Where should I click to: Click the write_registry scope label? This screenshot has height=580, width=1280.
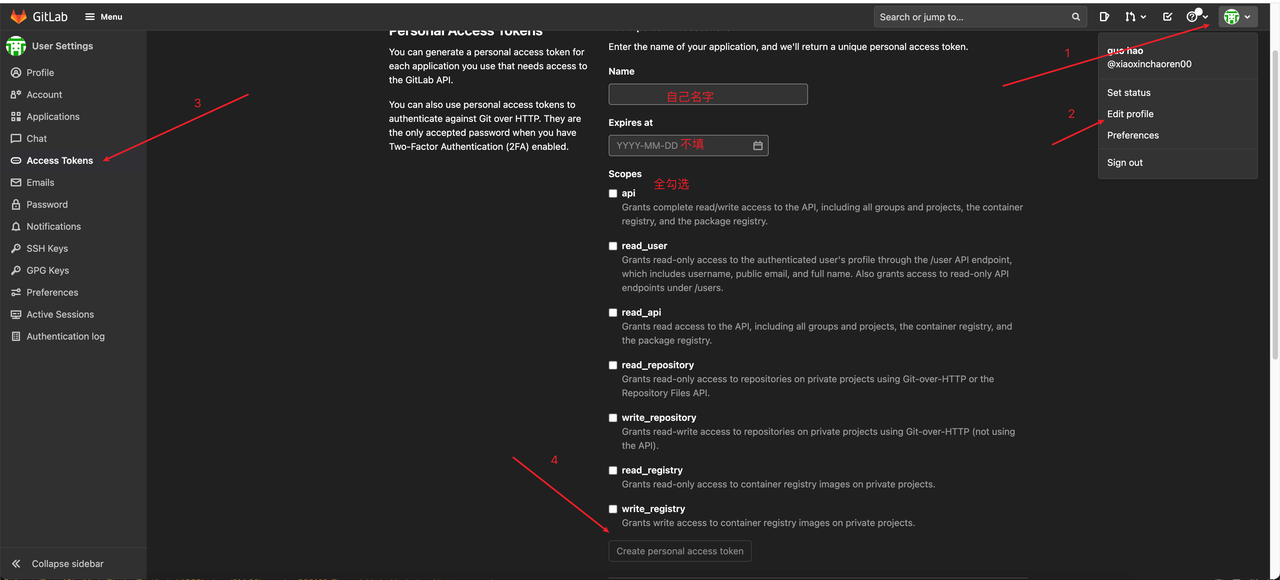[653, 509]
